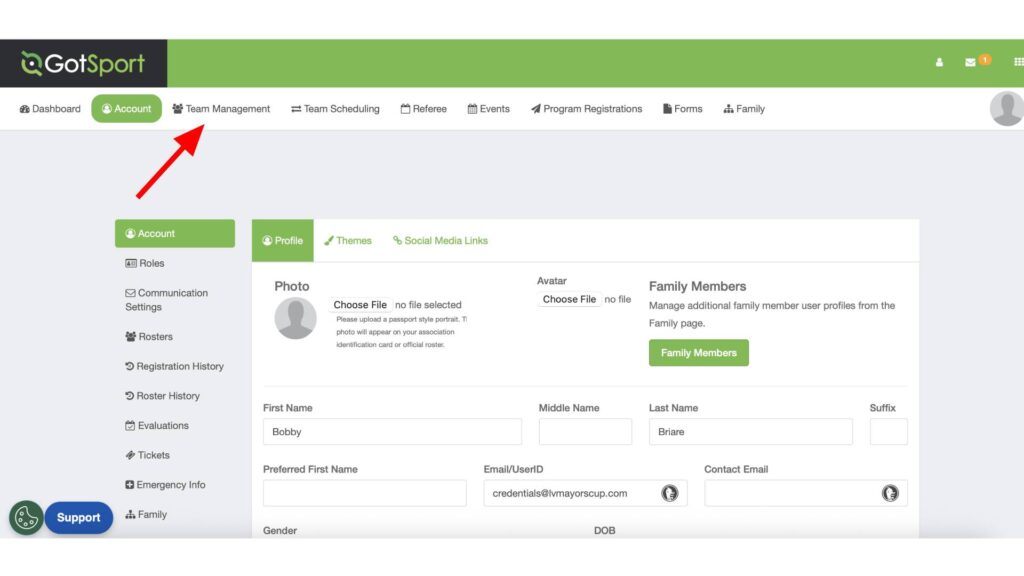Go to Team Scheduling
The width and height of the screenshot is (1024, 576).
[x=335, y=109]
